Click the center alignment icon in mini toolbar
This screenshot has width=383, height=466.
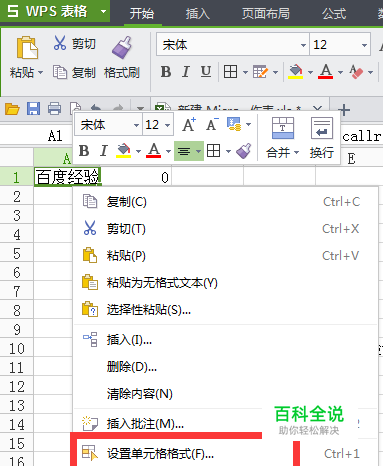[184, 152]
